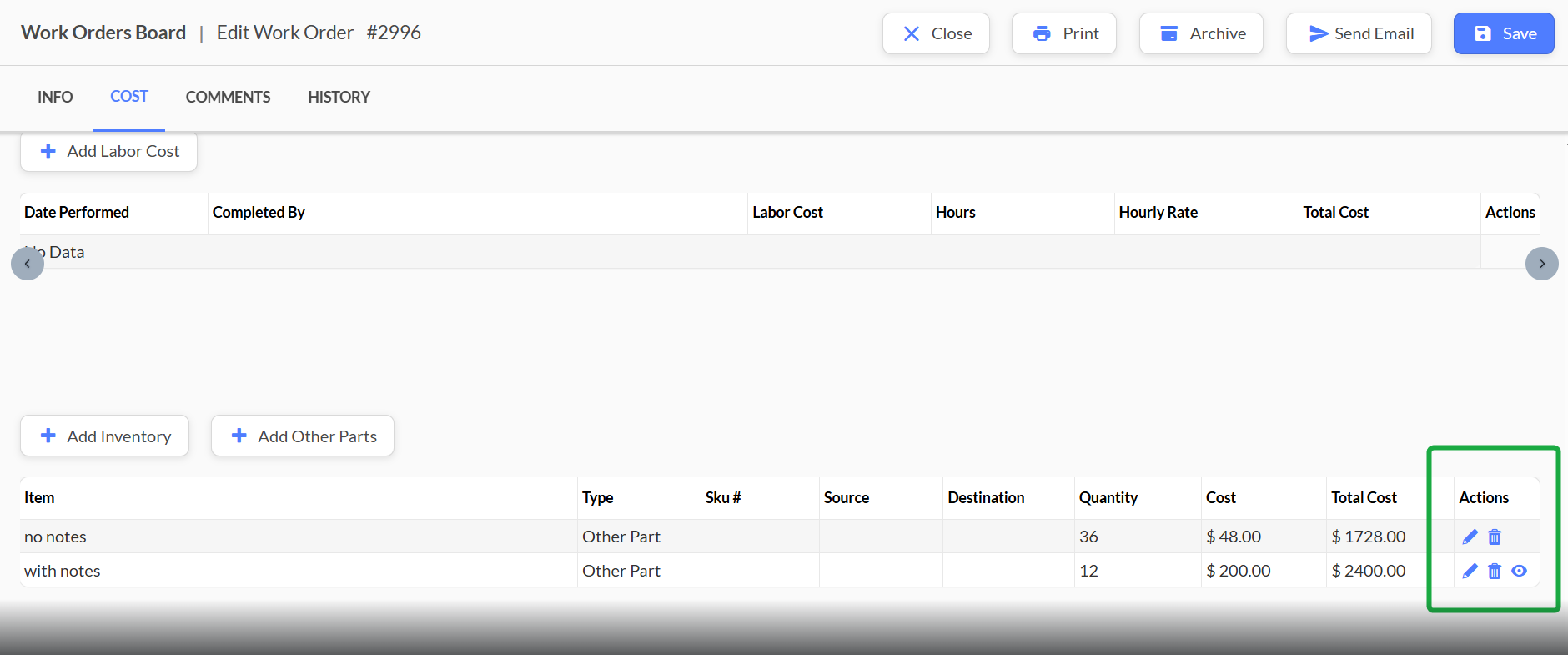
Task: Add an inventory item
Action: (x=105, y=436)
